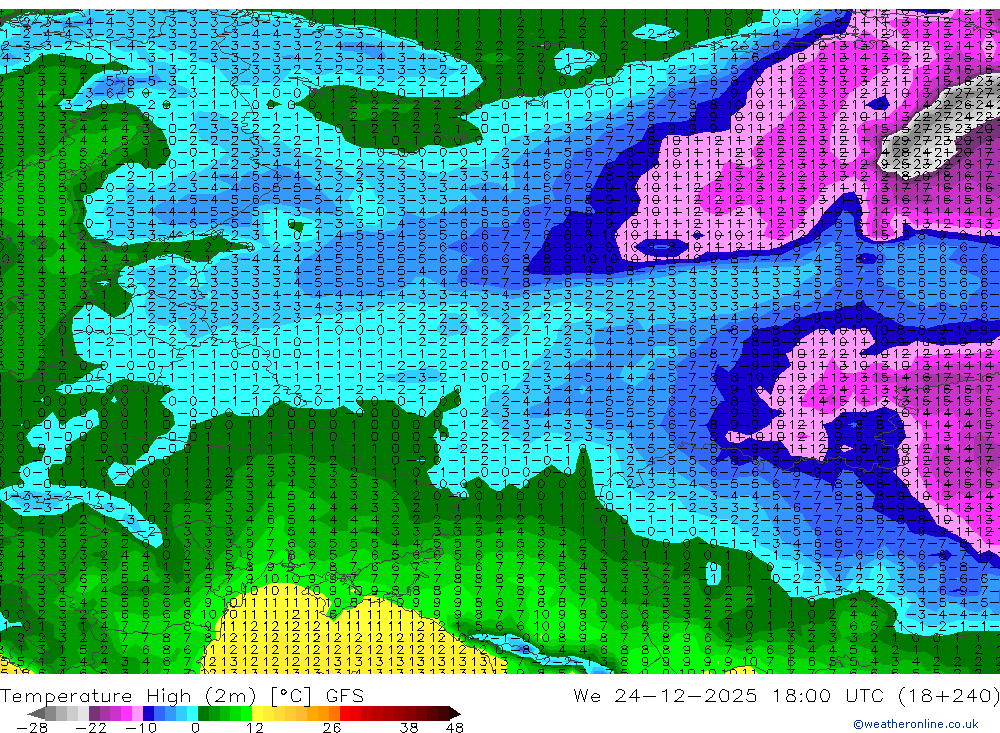Viewport: 1000px width, 733px height.
Task: Click the 48 label on the color scale
Action: click(x=455, y=727)
